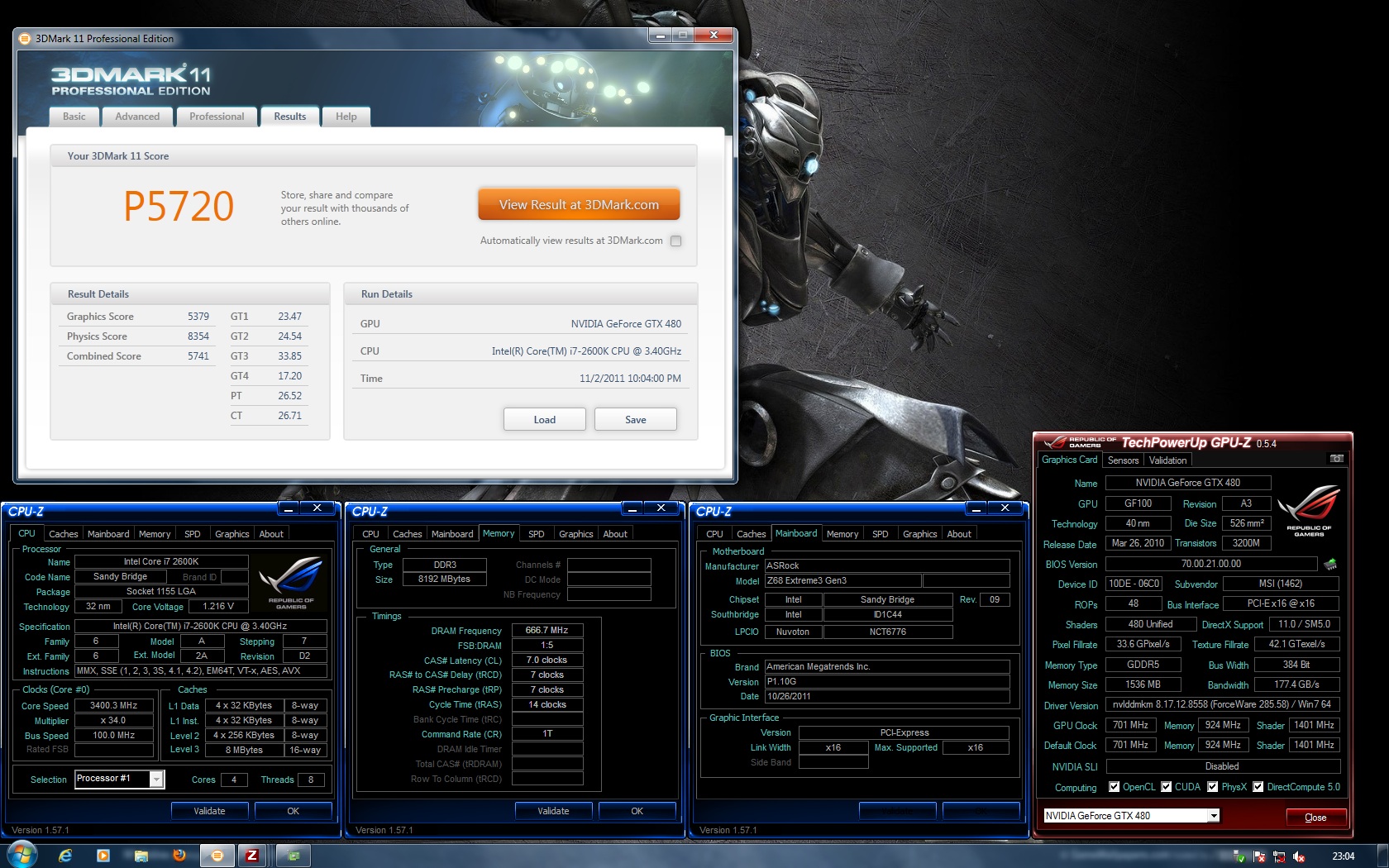Click the Physics Score value 8354
This screenshot has height=868, width=1389.
point(198,336)
